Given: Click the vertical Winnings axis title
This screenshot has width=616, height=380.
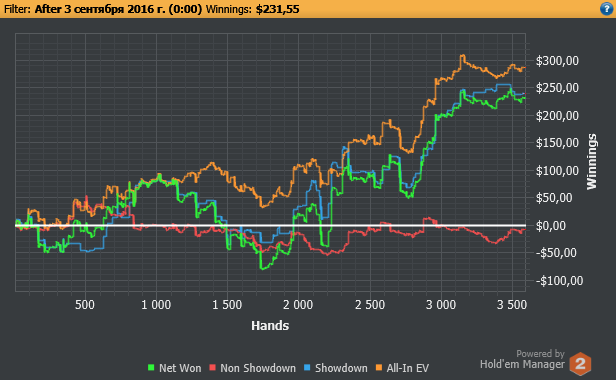Looking at the screenshot, I should [592, 162].
